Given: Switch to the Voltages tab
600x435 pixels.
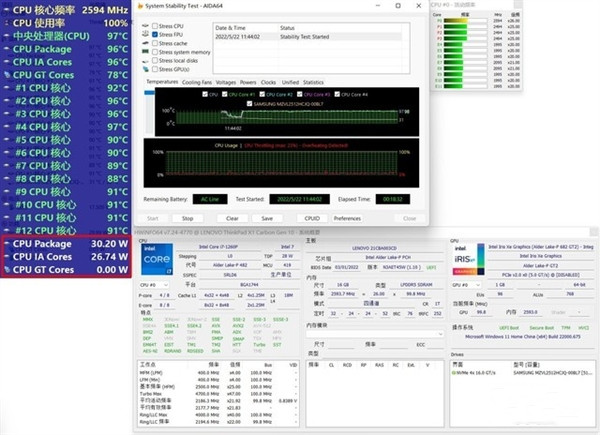Looking at the screenshot, I should click(225, 82).
